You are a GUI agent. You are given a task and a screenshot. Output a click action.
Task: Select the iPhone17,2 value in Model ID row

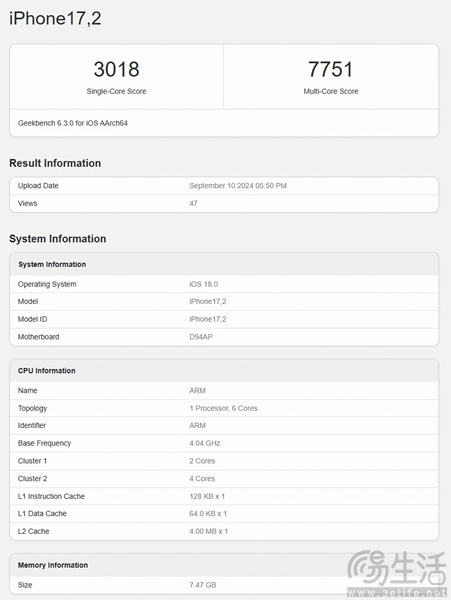[x=208, y=319]
